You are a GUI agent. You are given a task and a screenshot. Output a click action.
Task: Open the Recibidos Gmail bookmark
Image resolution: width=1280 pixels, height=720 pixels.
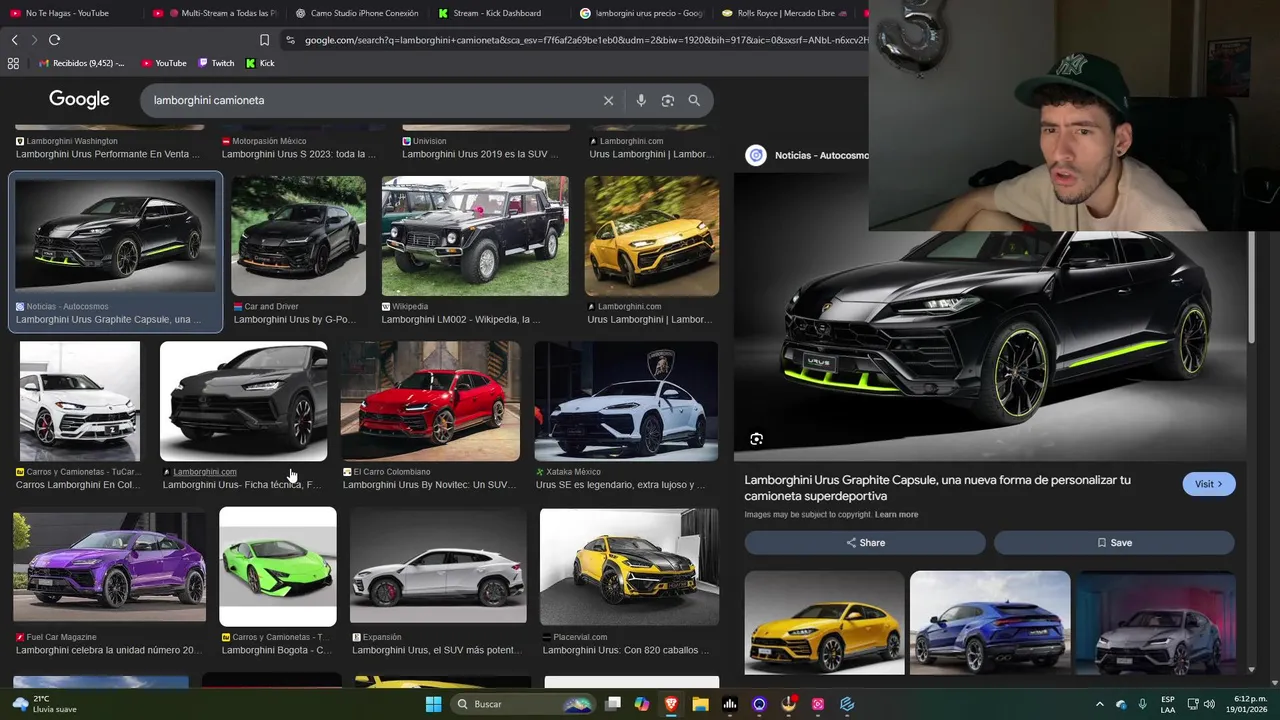pyautogui.click(x=81, y=63)
